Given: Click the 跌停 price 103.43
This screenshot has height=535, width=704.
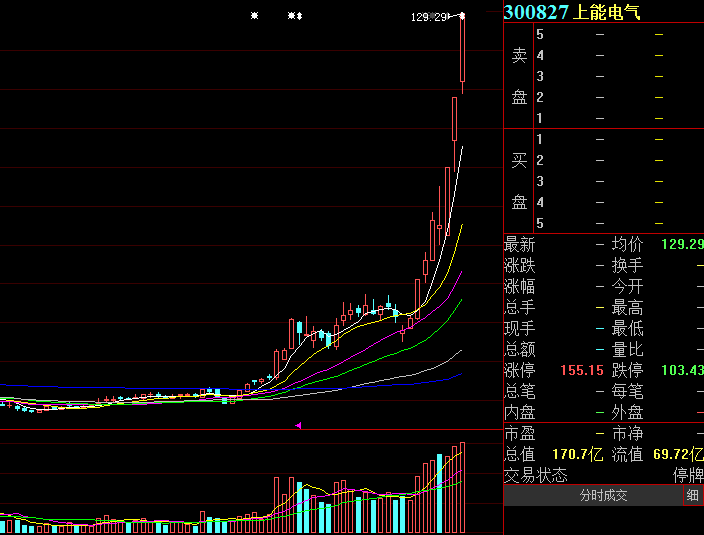Looking at the screenshot, I should 682,370.
